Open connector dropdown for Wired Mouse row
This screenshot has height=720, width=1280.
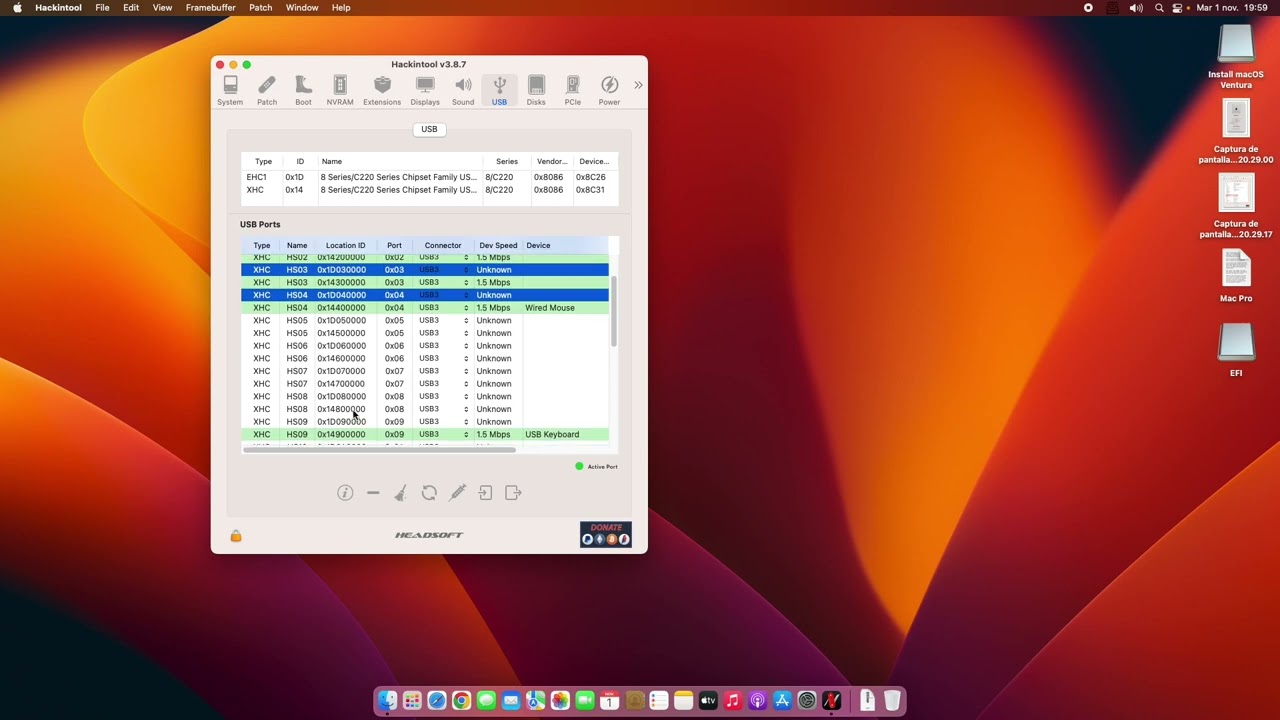[443, 308]
